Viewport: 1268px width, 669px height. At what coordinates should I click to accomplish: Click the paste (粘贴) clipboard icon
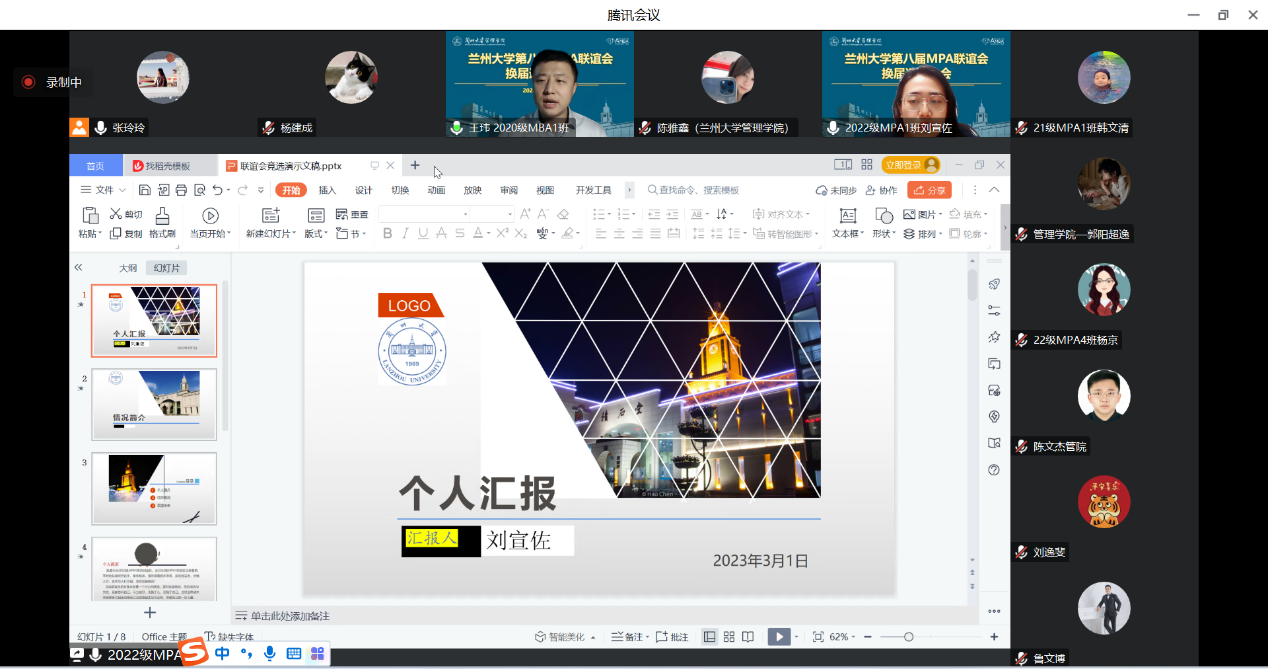[x=90, y=215]
